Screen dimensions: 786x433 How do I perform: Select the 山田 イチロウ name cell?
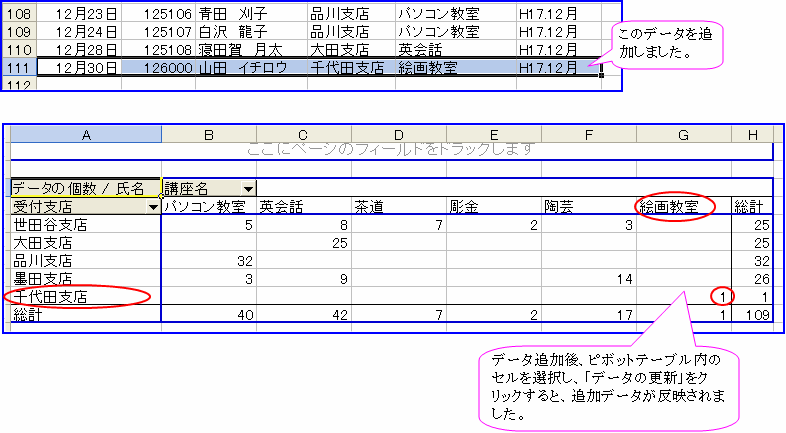pyautogui.click(x=251, y=68)
